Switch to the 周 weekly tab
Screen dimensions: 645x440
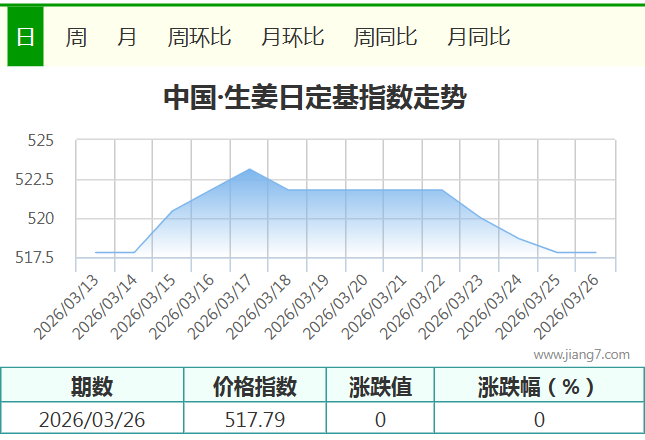(x=76, y=38)
